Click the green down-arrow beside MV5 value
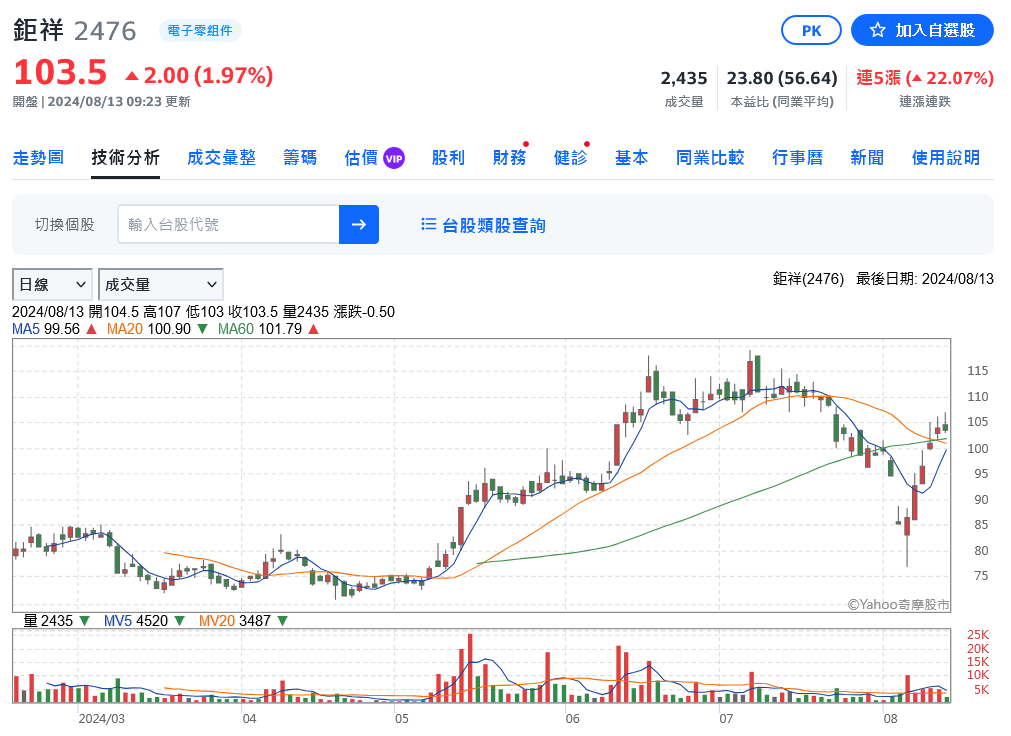The width and height of the screenshot is (1011, 736). [179, 621]
